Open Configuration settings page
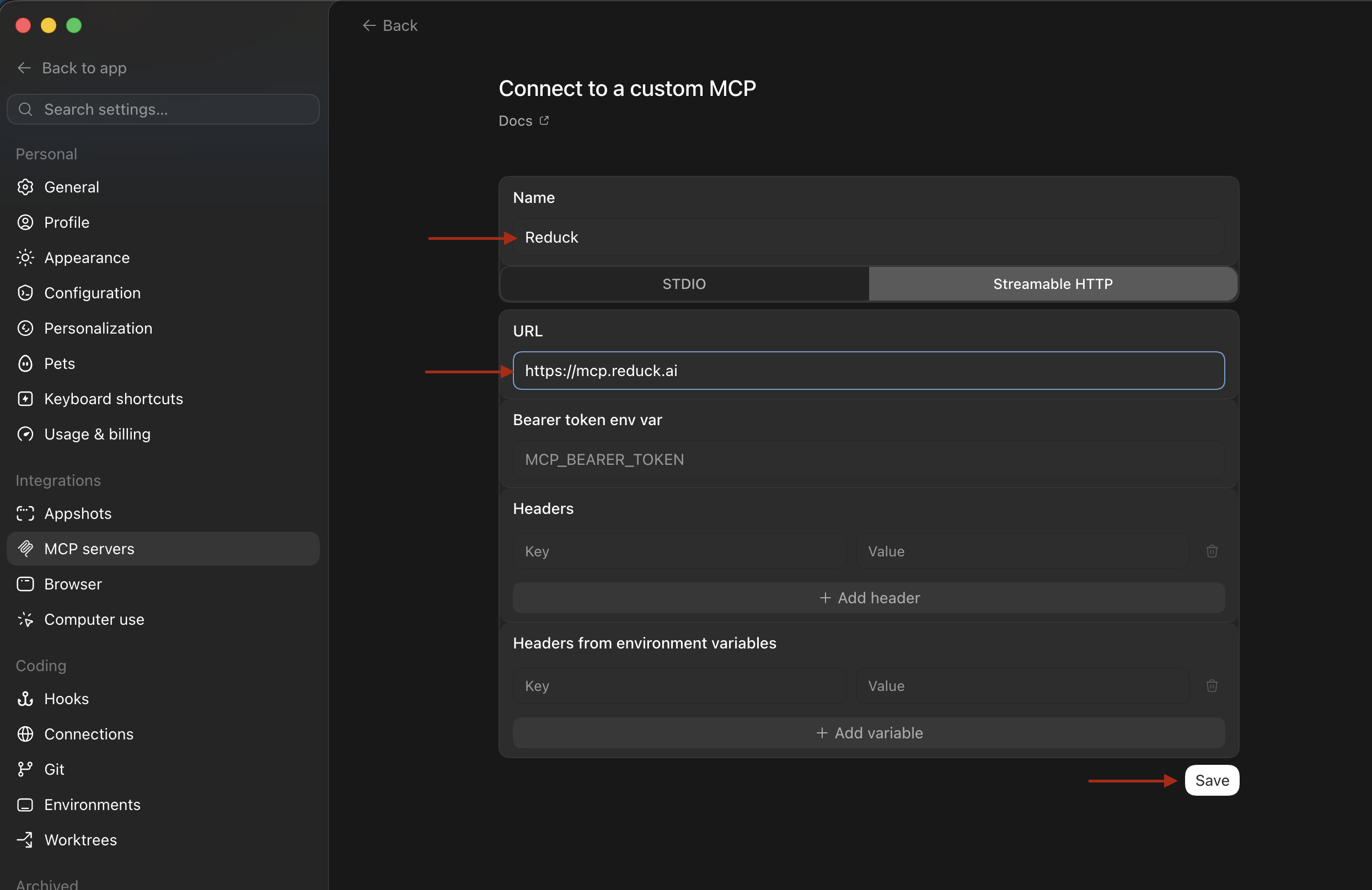 163,293
